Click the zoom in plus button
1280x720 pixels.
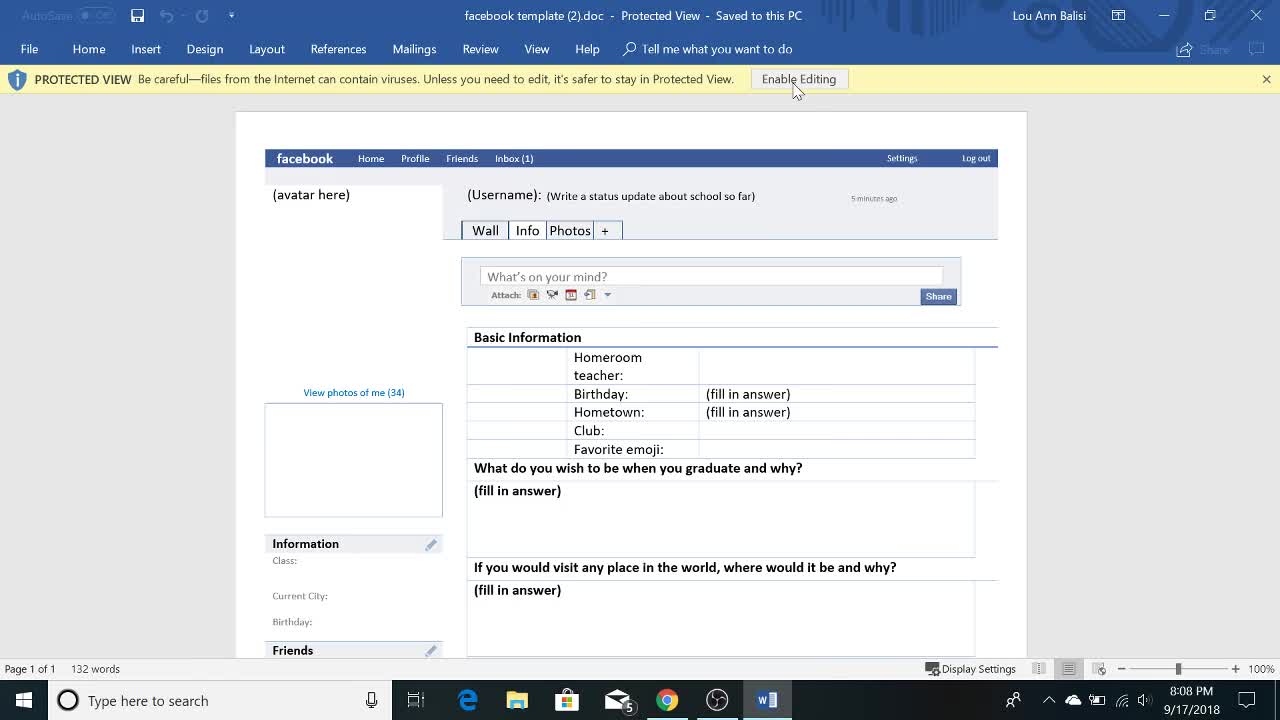[1236, 669]
